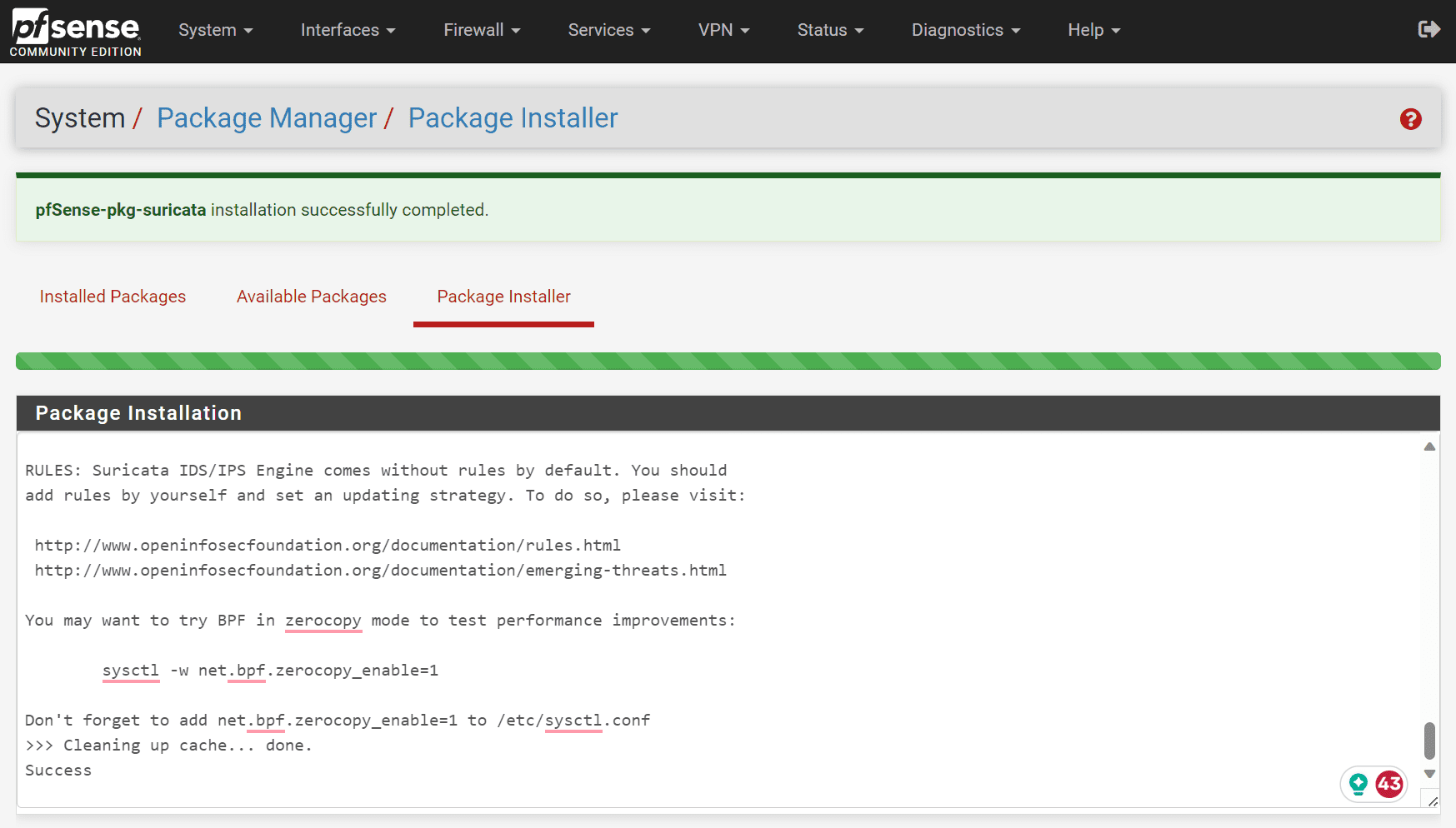This screenshot has width=1456, height=828.
Task: Expand the Firewall dropdown menu
Action: (x=482, y=30)
